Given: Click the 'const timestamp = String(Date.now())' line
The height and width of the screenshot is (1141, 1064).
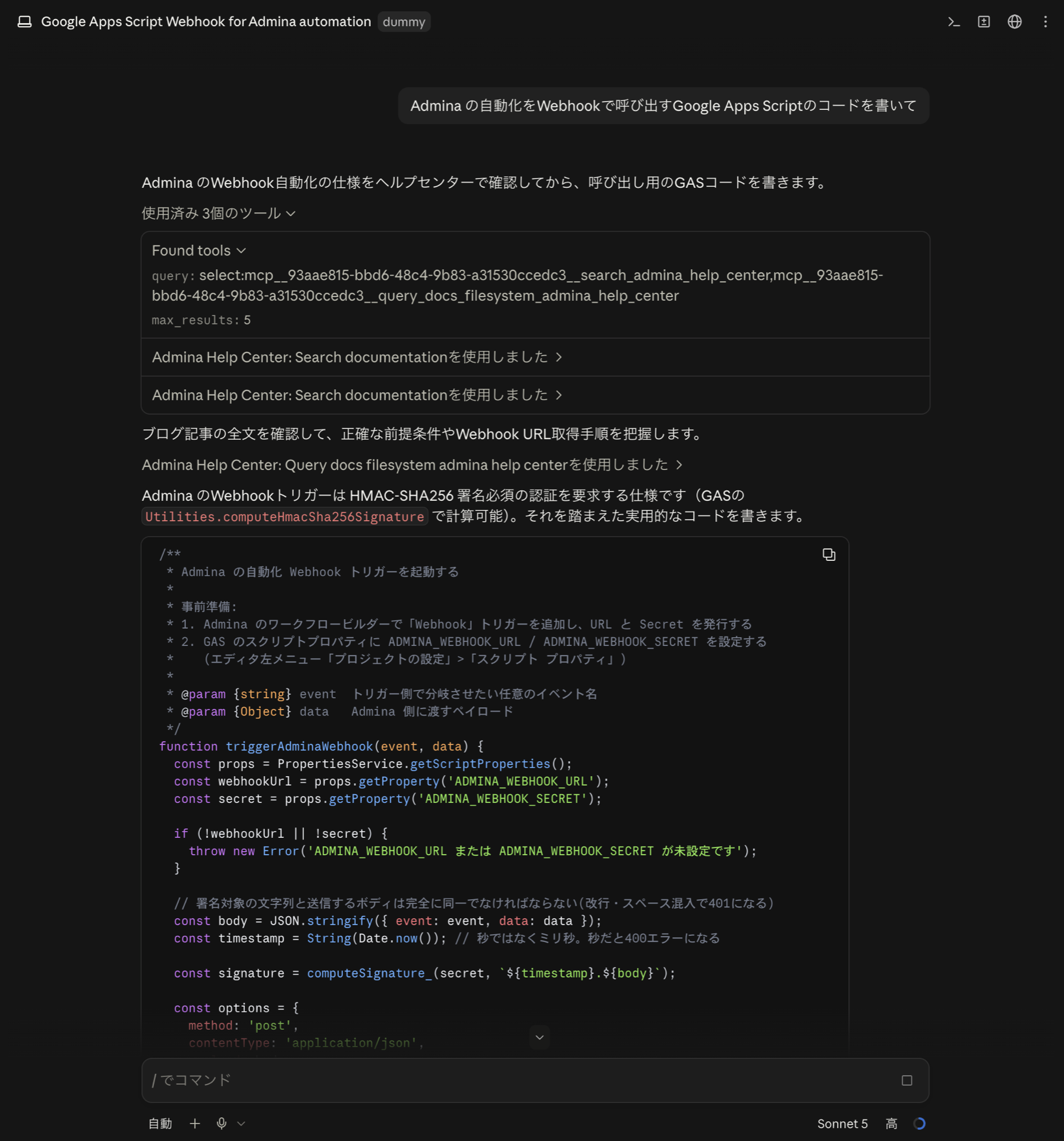Looking at the screenshot, I should (x=446, y=938).
